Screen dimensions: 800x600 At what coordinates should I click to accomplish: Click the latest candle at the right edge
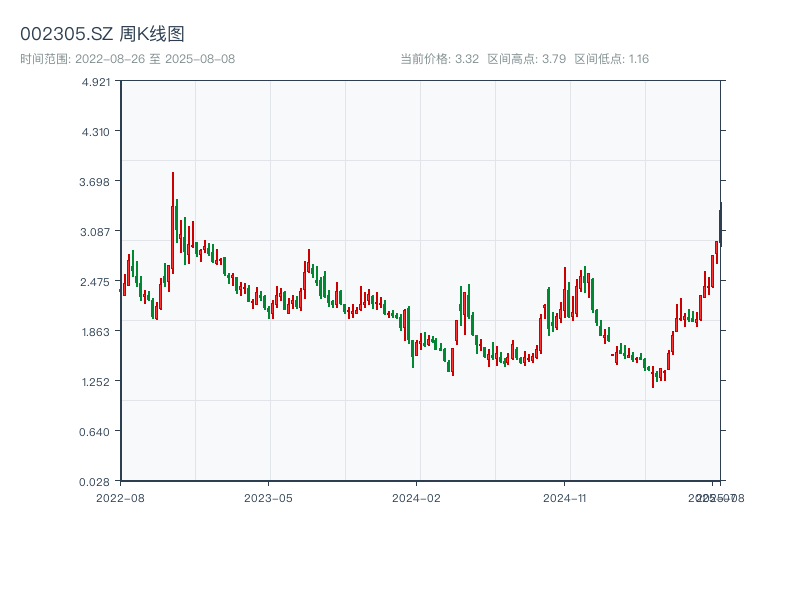coord(720,225)
